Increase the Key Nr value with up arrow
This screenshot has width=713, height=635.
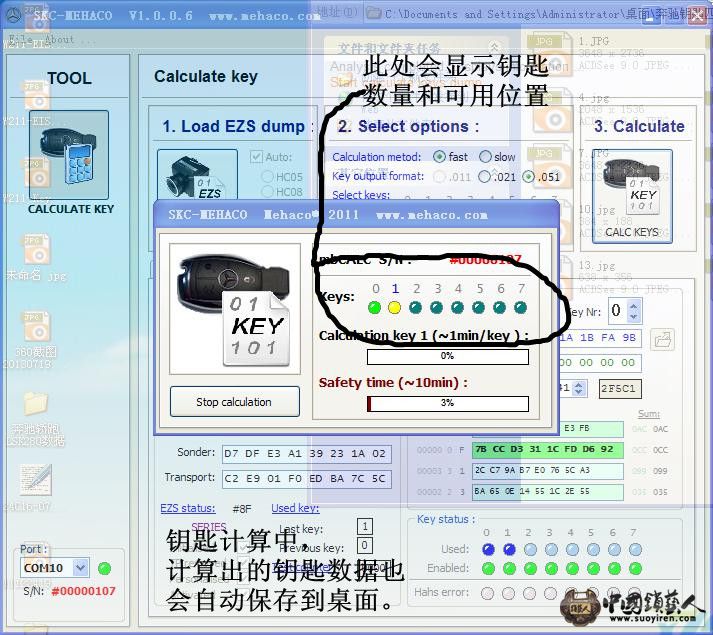pyautogui.click(x=634, y=306)
